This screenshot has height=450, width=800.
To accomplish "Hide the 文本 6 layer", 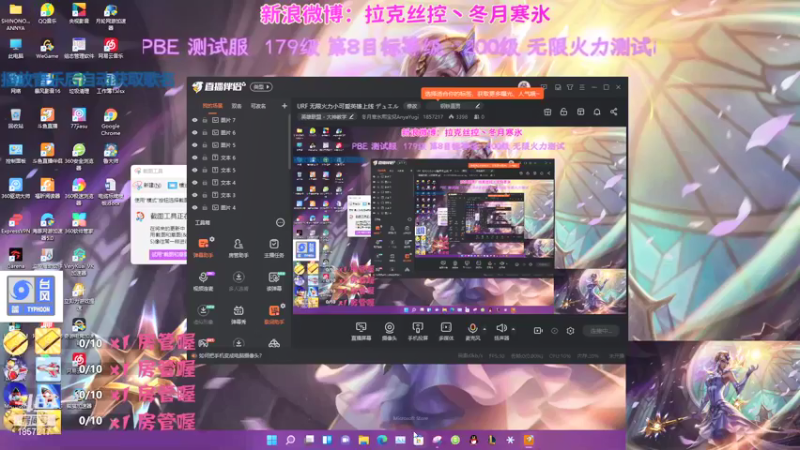I will pyautogui.click(x=194, y=158).
